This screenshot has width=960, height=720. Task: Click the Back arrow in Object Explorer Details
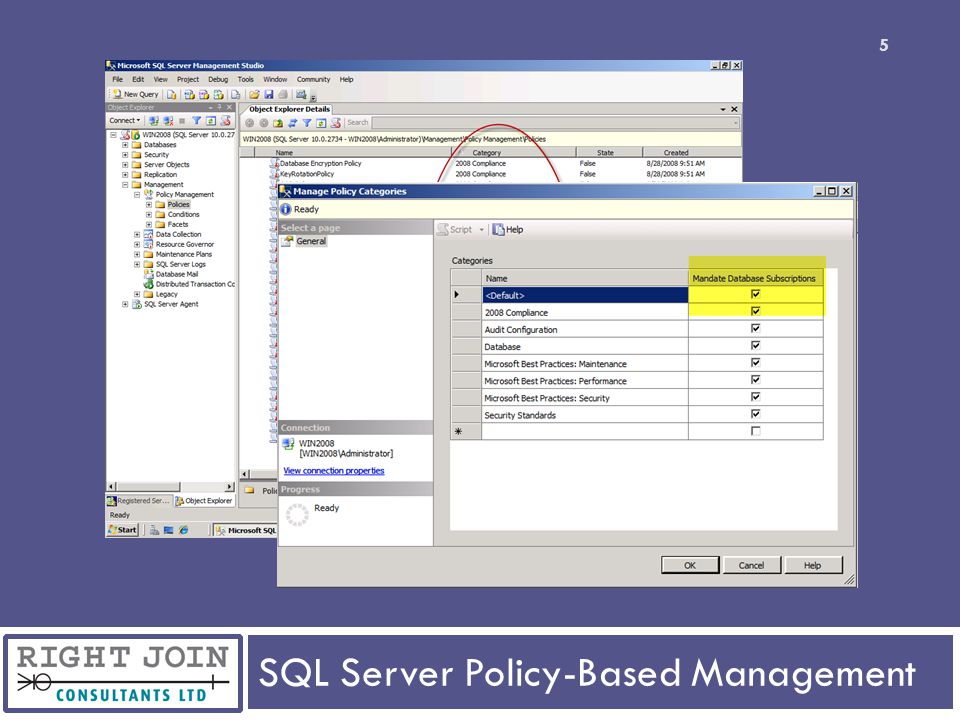click(249, 123)
